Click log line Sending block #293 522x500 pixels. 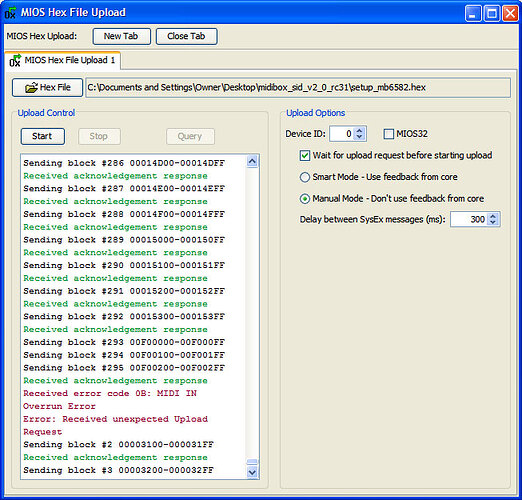[x=124, y=342]
